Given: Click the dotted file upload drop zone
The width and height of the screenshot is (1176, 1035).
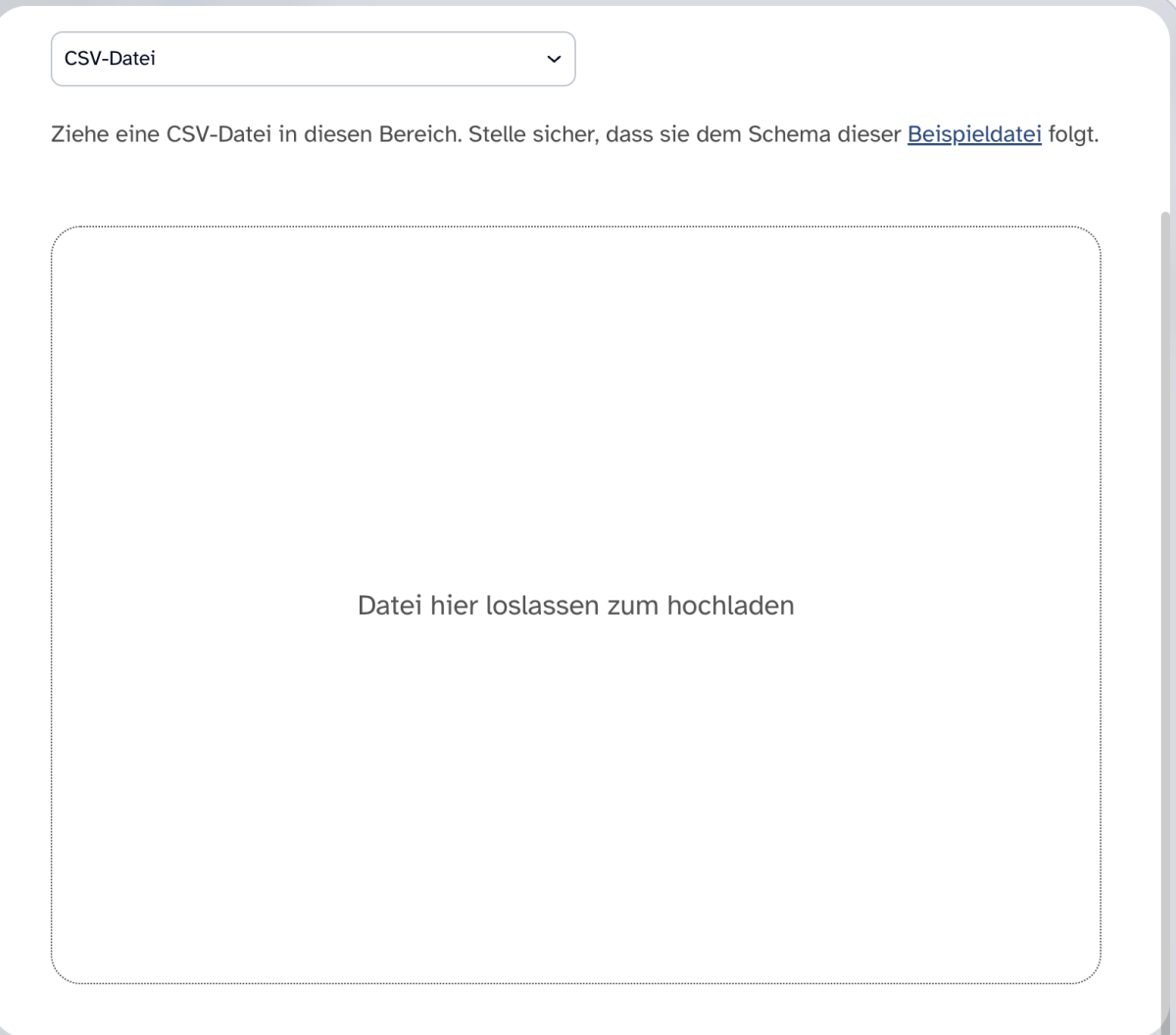Looking at the screenshot, I should (x=576, y=605).
